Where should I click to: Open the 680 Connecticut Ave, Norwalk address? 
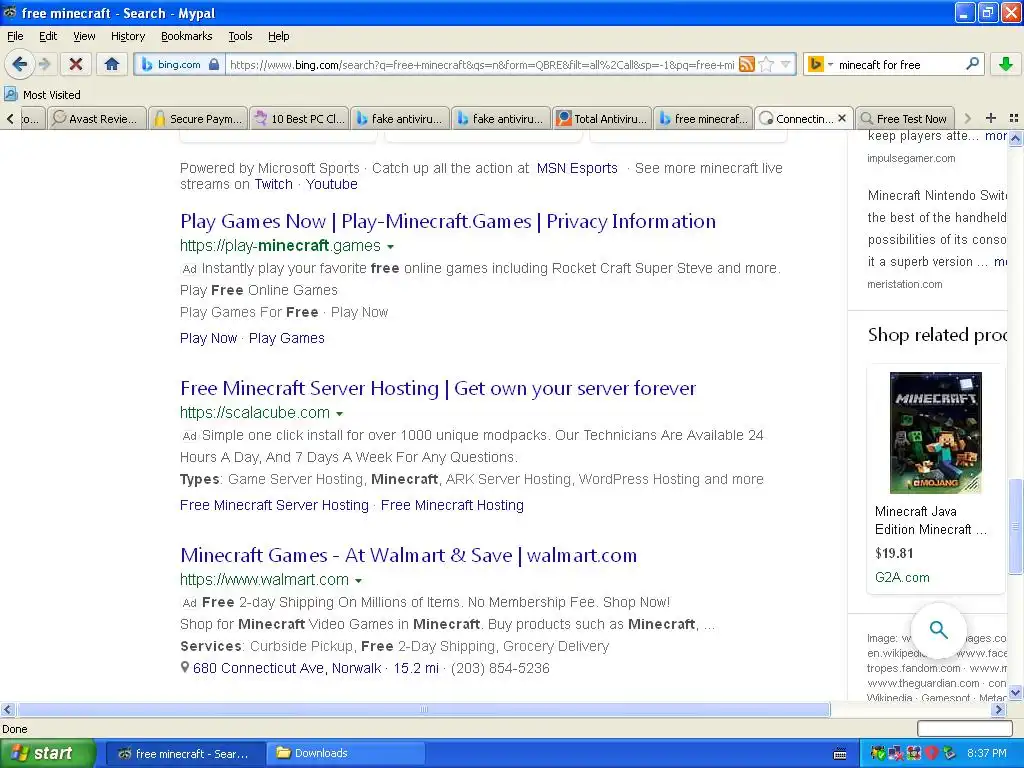287,668
